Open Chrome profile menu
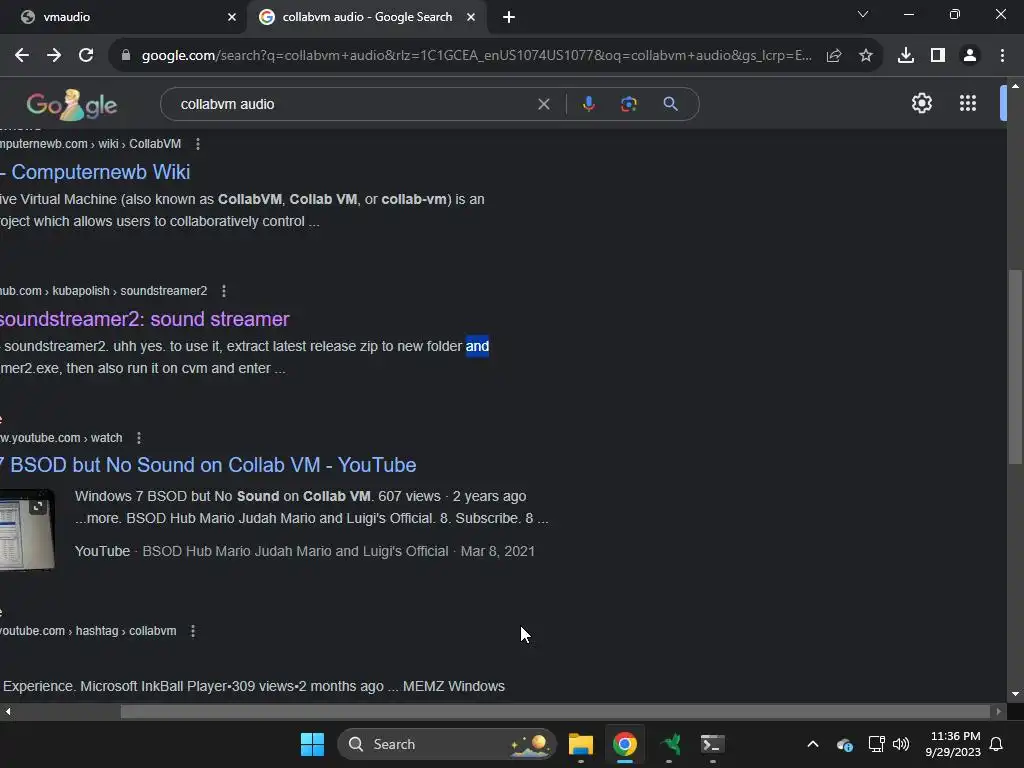 [970, 56]
